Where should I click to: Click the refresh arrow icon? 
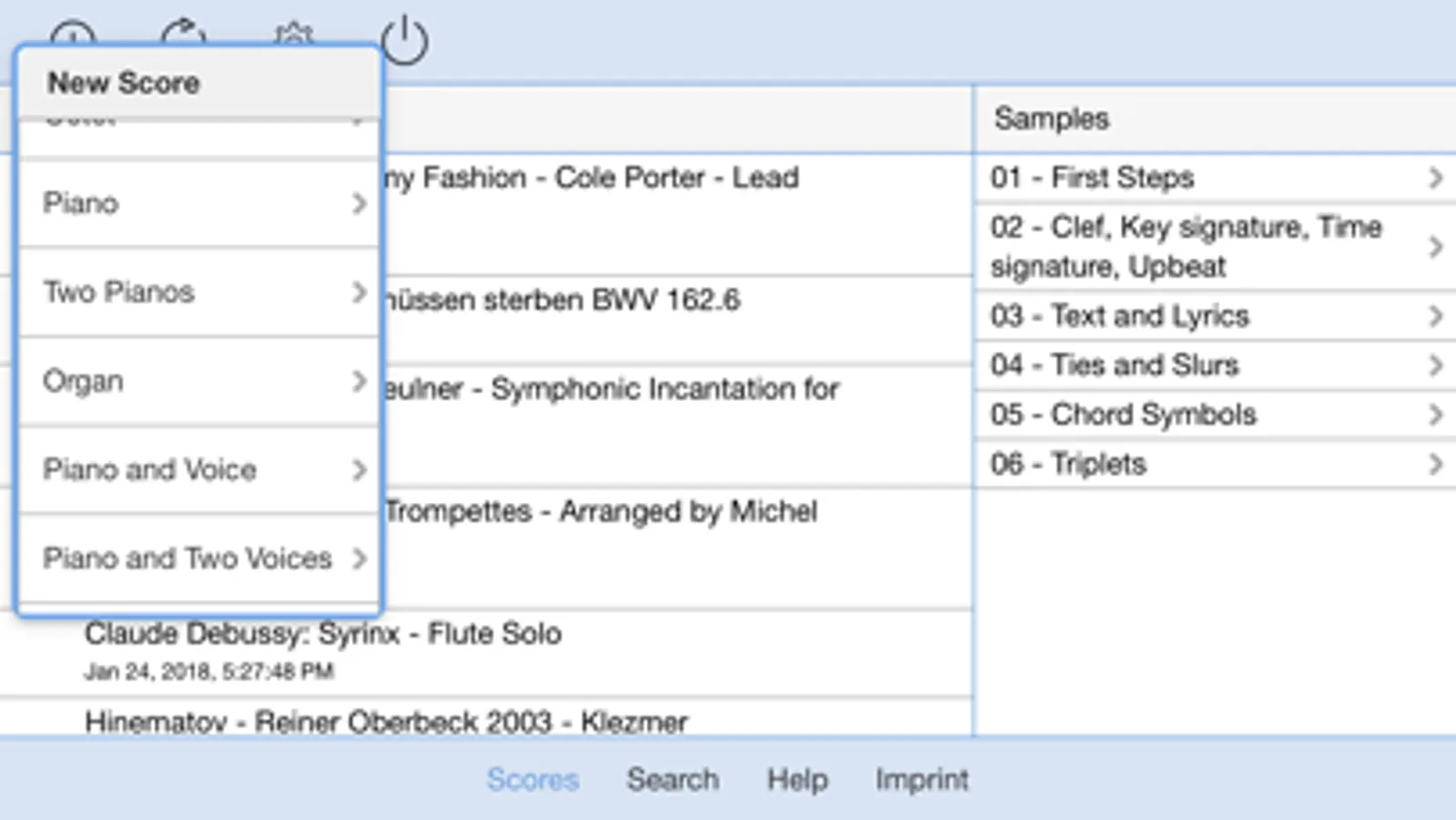click(x=183, y=33)
